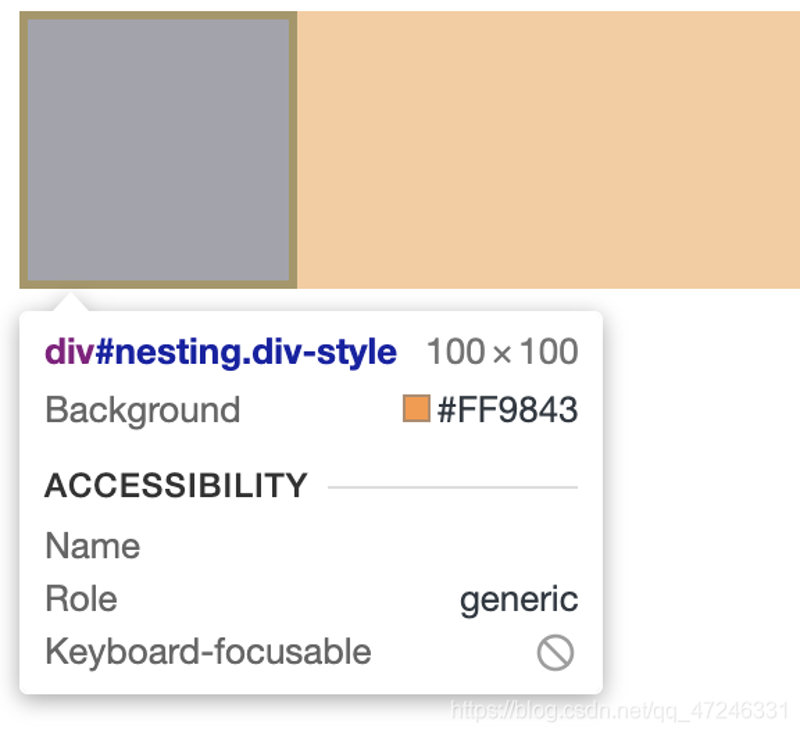Click the purple div tag name
Image resolution: width=800 pixels, height=736 pixels.
click(69, 351)
